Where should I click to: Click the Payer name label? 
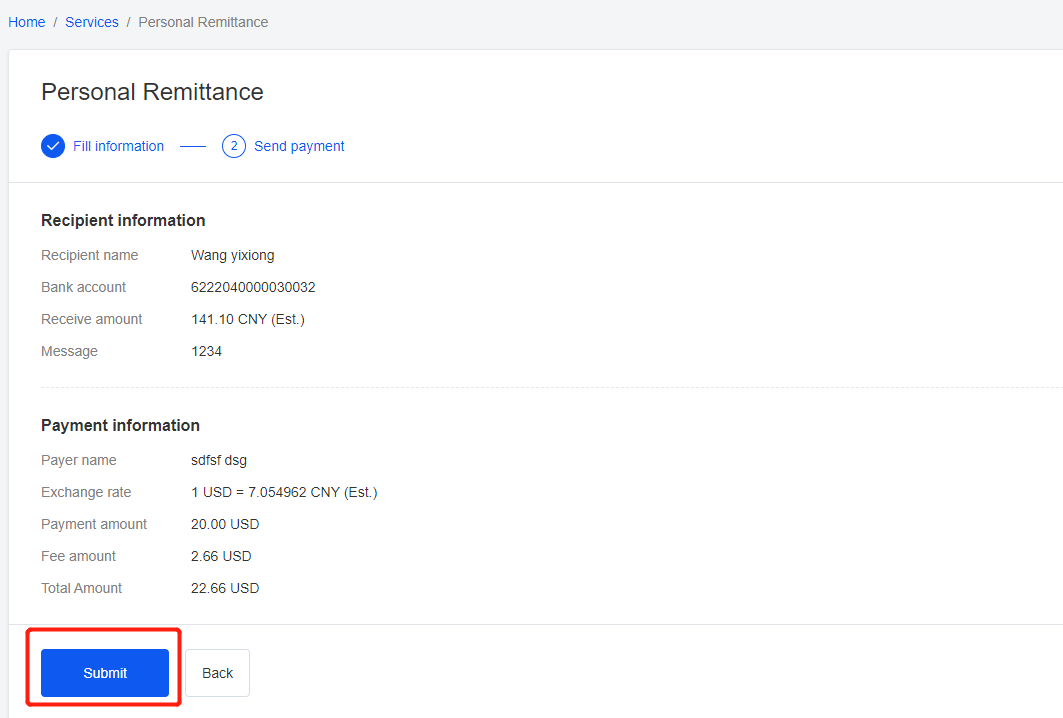coord(79,460)
